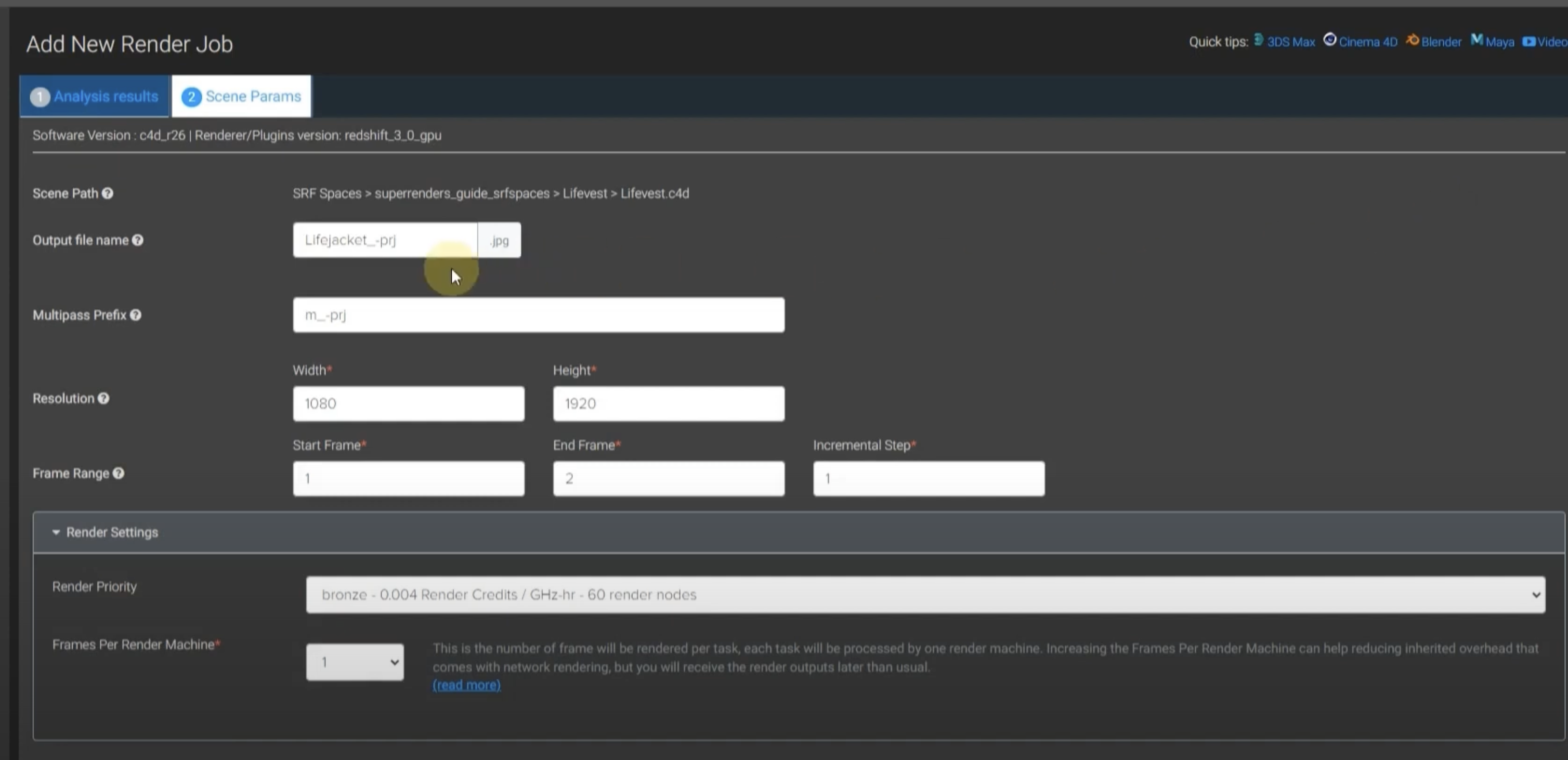Image resolution: width=1568 pixels, height=760 pixels.
Task: Click the End Frame input field
Action: [x=668, y=478]
